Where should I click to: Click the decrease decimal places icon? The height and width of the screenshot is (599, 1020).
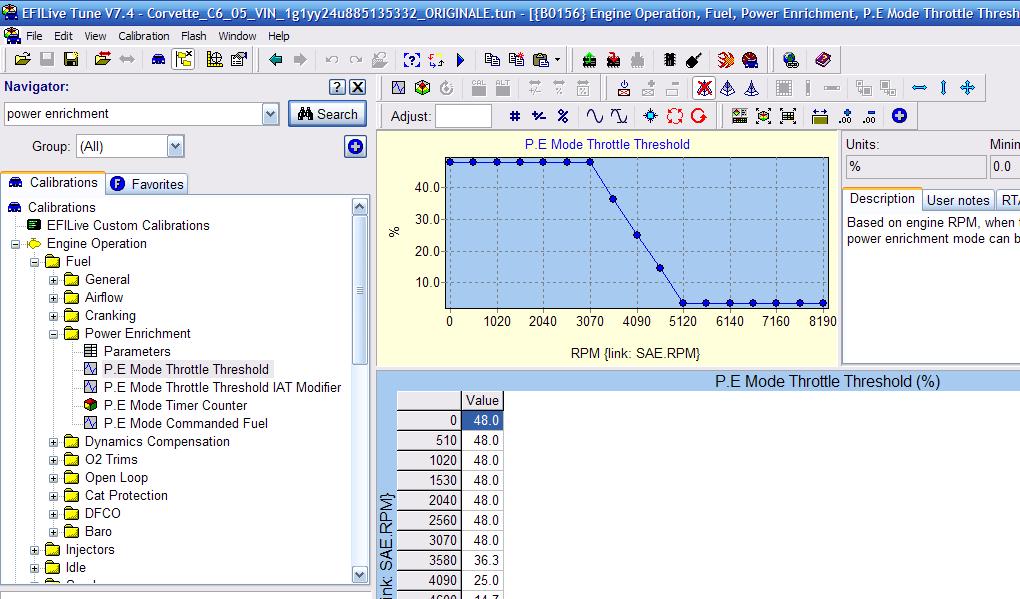coord(869,116)
